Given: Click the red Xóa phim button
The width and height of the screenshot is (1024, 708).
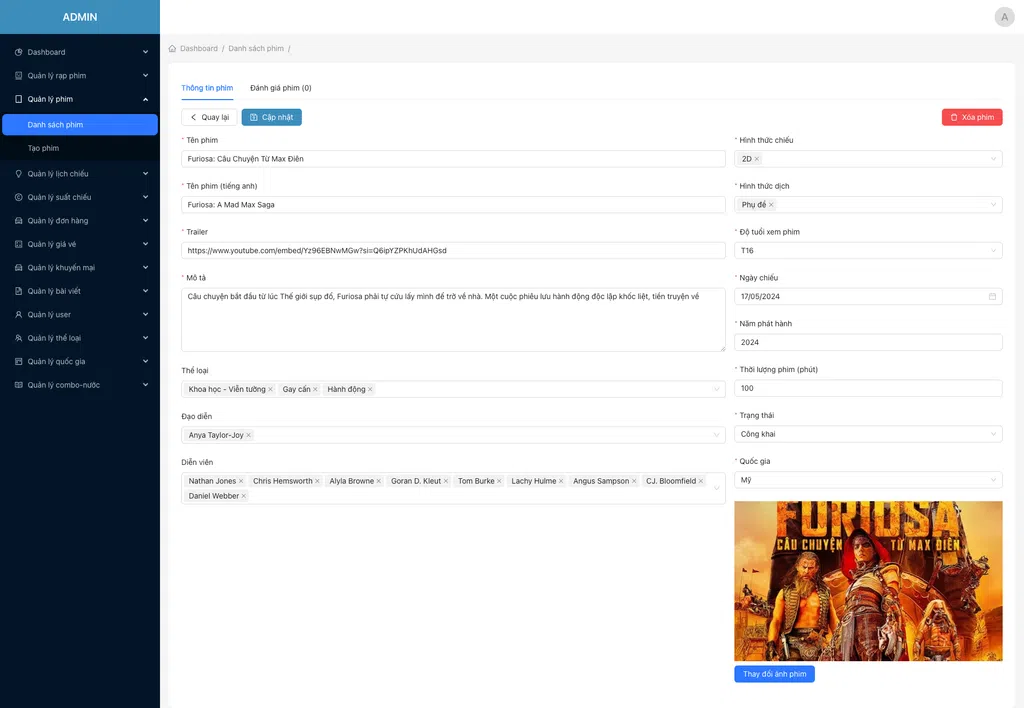Looking at the screenshot, I should point(972,118).
